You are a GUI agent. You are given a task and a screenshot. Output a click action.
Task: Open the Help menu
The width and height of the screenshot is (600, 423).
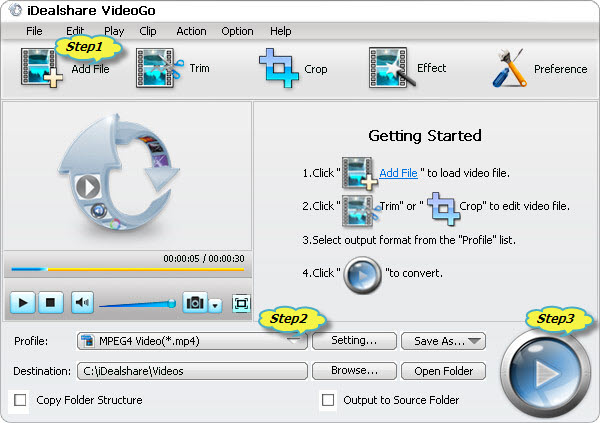[280, 31]
